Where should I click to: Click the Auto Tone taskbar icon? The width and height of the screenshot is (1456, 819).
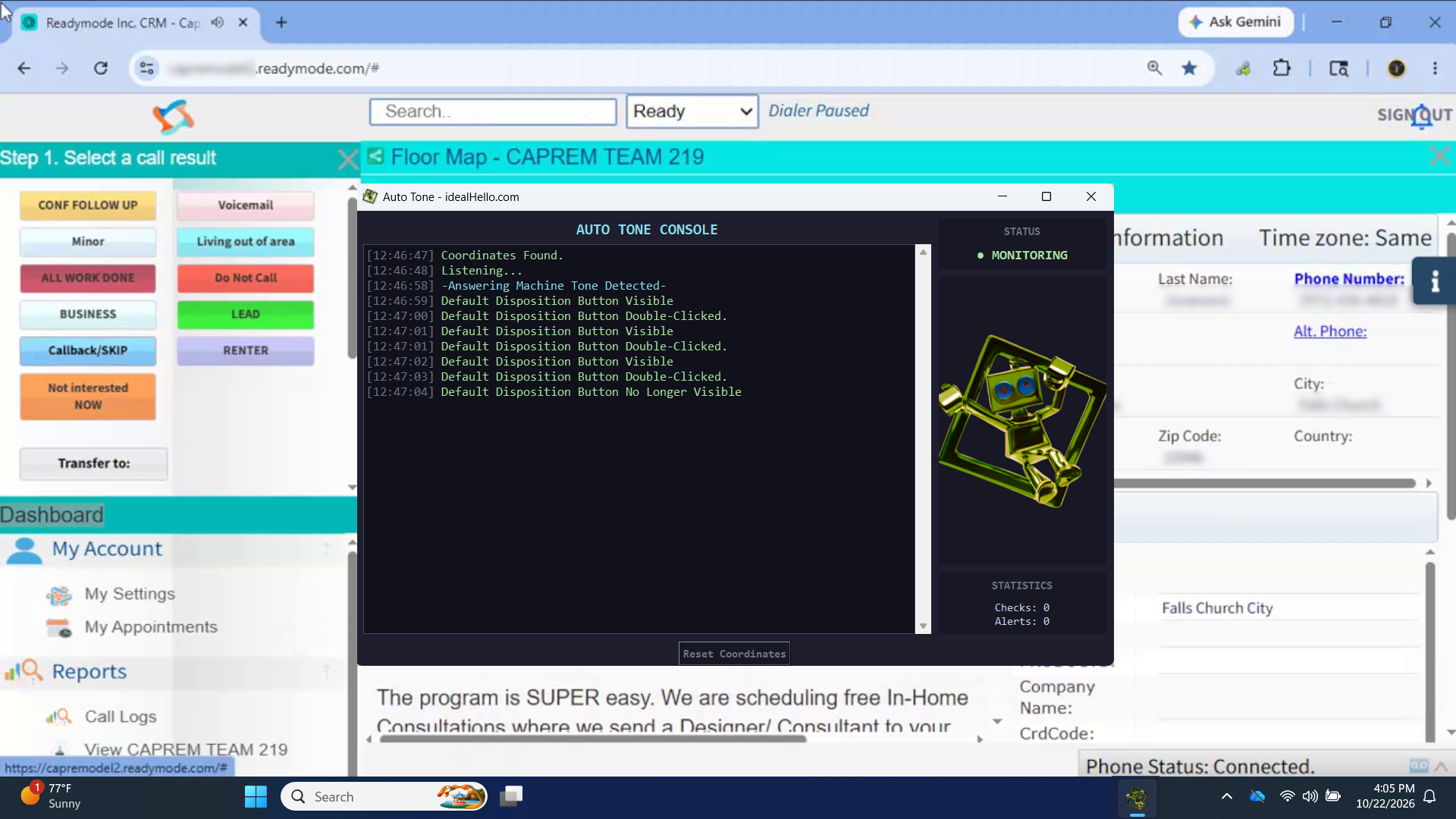point(1137,796)
